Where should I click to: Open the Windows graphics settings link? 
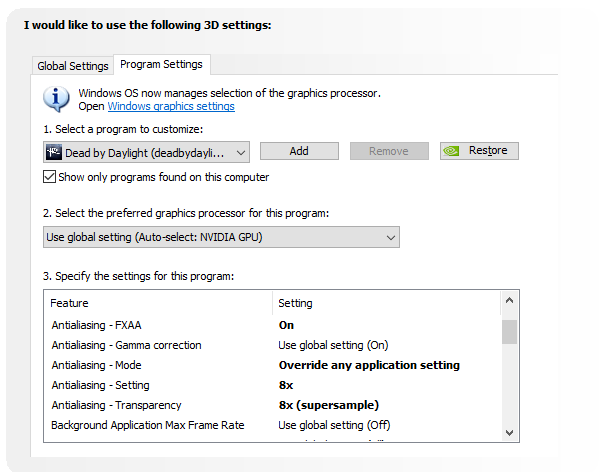[171, 106]
